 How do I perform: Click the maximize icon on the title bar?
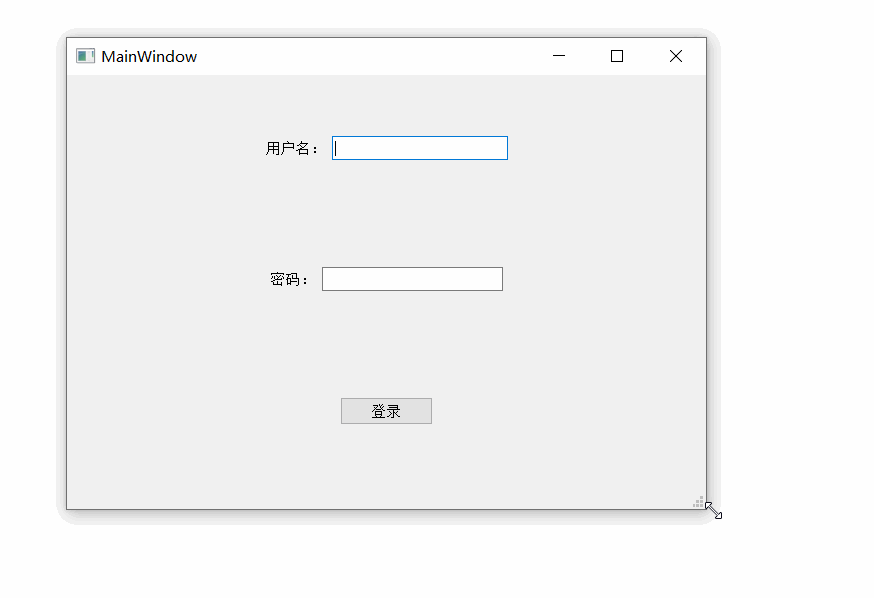click(x=616, y=56)
